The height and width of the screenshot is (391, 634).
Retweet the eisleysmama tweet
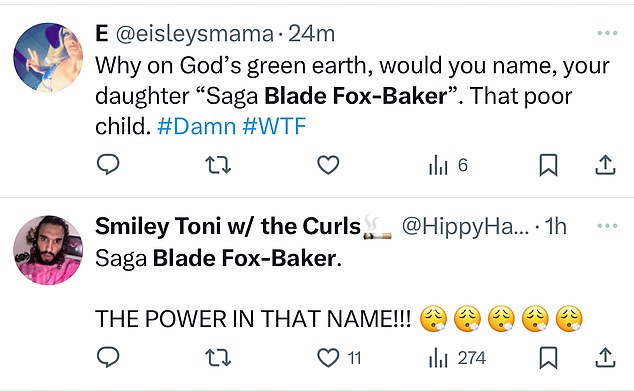click(218, 165)
